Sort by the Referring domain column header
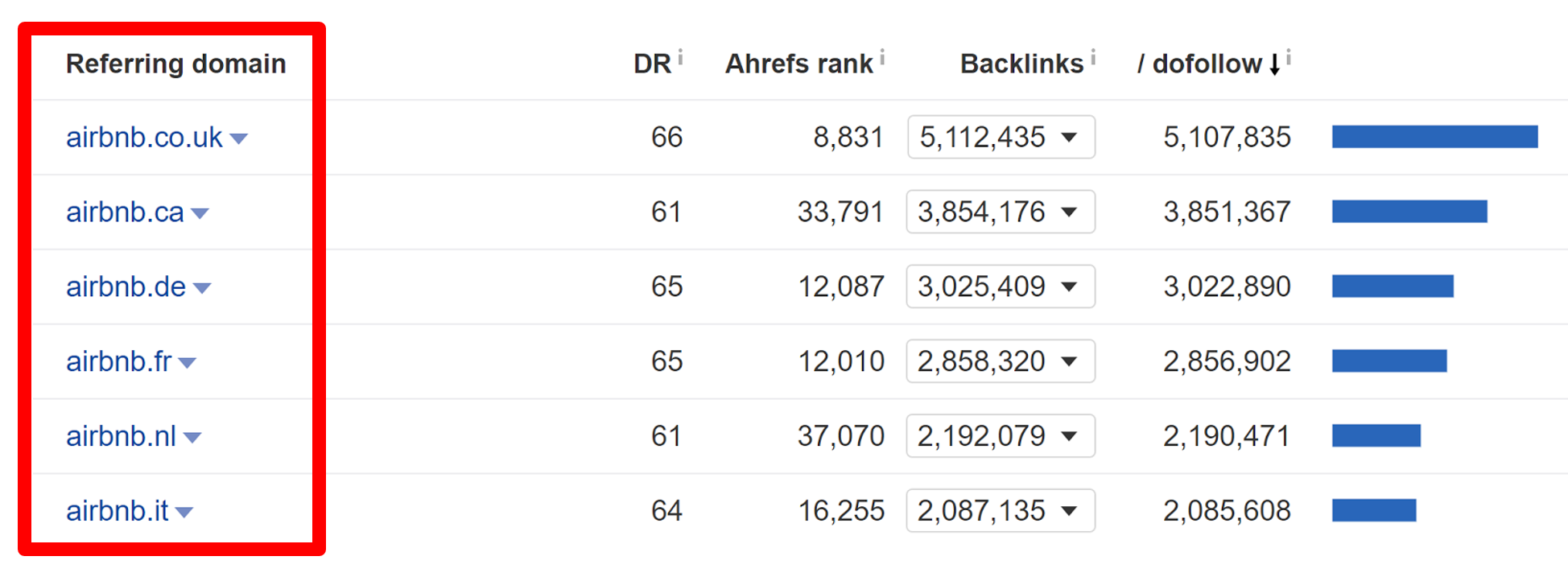 (175, 64)
